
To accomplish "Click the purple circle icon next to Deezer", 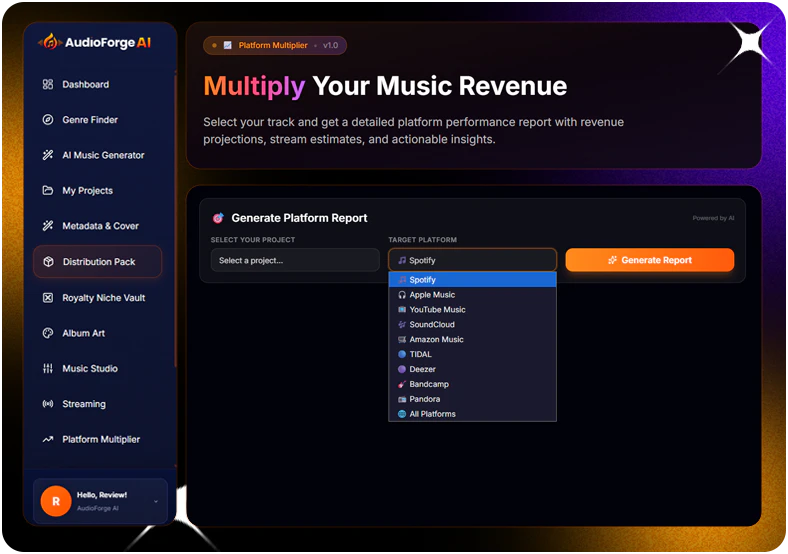I will 402,369.
